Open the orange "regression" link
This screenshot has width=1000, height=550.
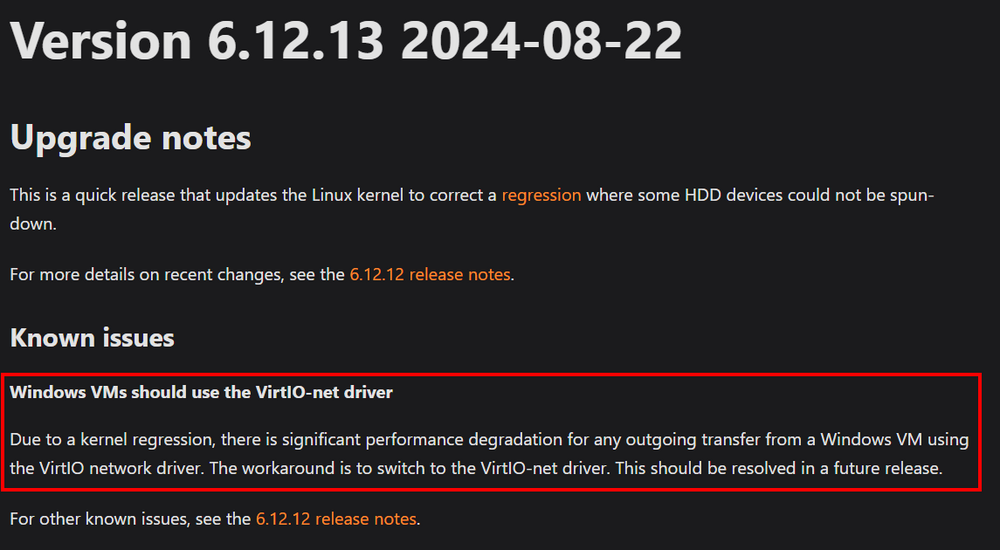click(x=541, y=195)
